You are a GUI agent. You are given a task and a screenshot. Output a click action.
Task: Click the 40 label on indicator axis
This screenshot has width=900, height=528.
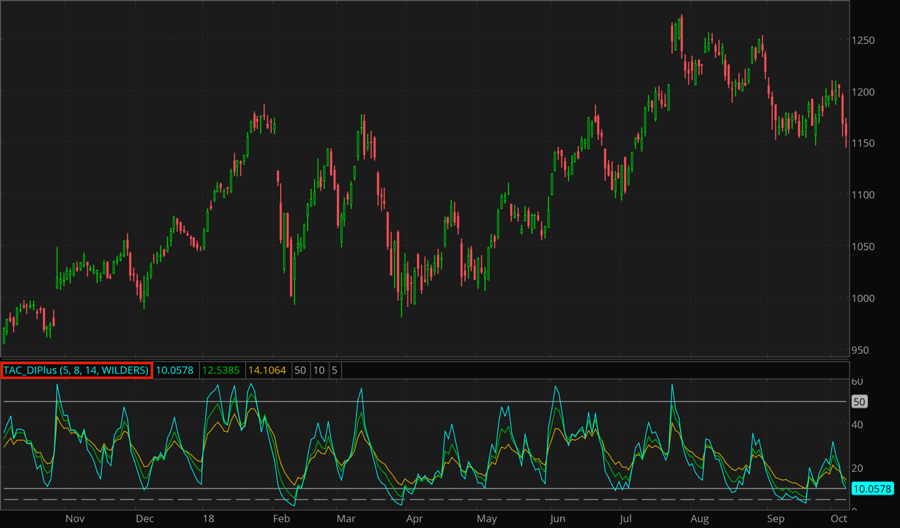(x=856, y=425)
